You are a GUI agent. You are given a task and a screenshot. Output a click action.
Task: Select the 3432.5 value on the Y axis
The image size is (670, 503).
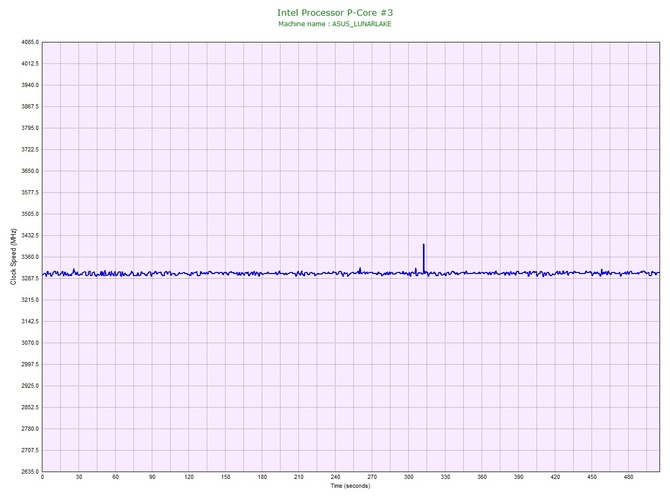(x=30, y=235)
